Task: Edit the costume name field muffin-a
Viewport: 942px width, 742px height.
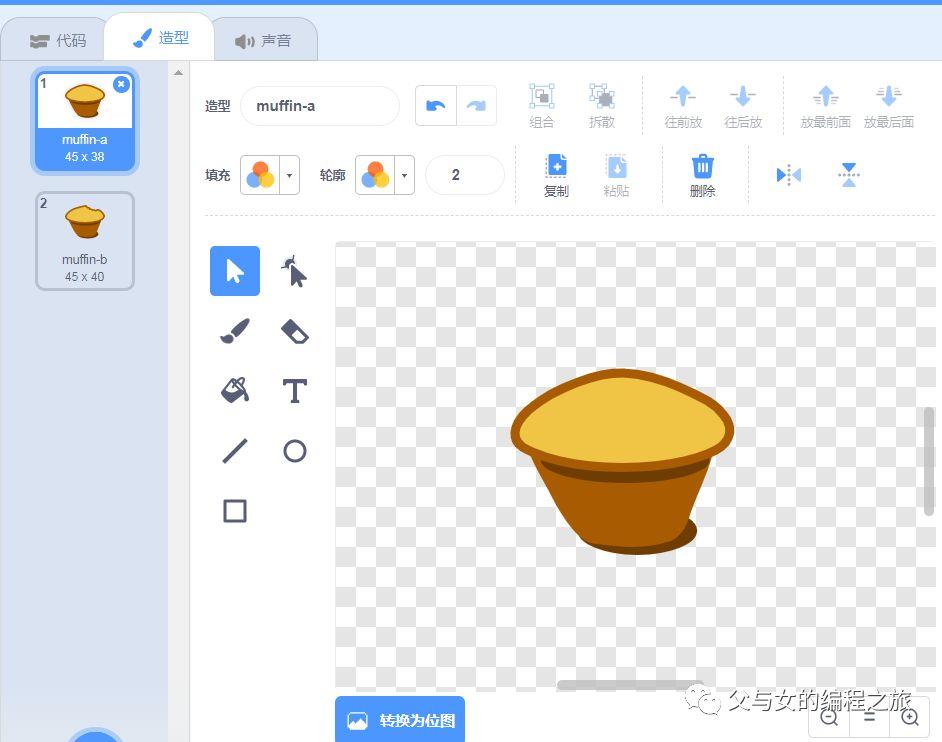Action: pos(320,106)
